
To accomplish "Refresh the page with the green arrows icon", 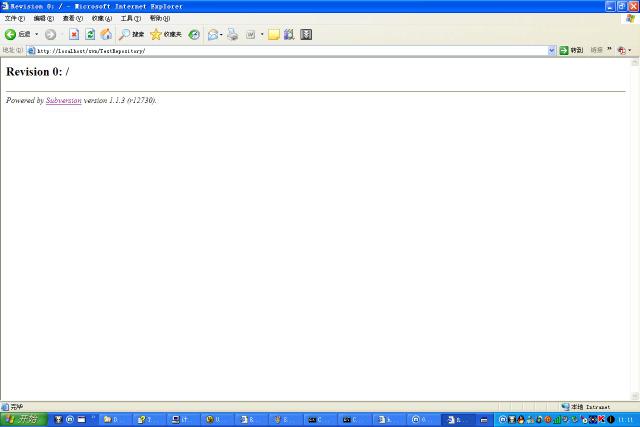I will [x=90, y=34].
